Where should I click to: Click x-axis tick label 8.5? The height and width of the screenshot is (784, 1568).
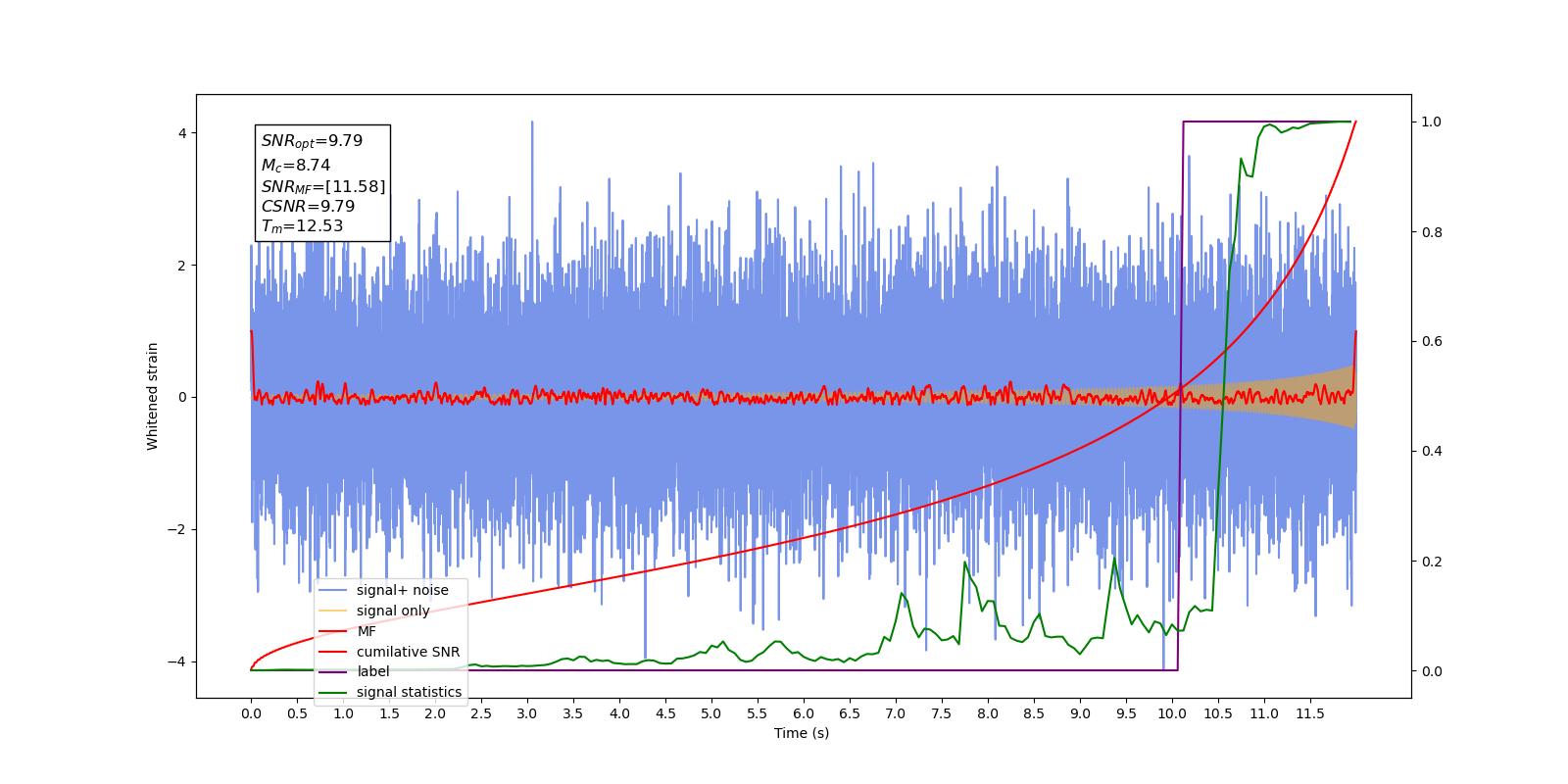1034,713
